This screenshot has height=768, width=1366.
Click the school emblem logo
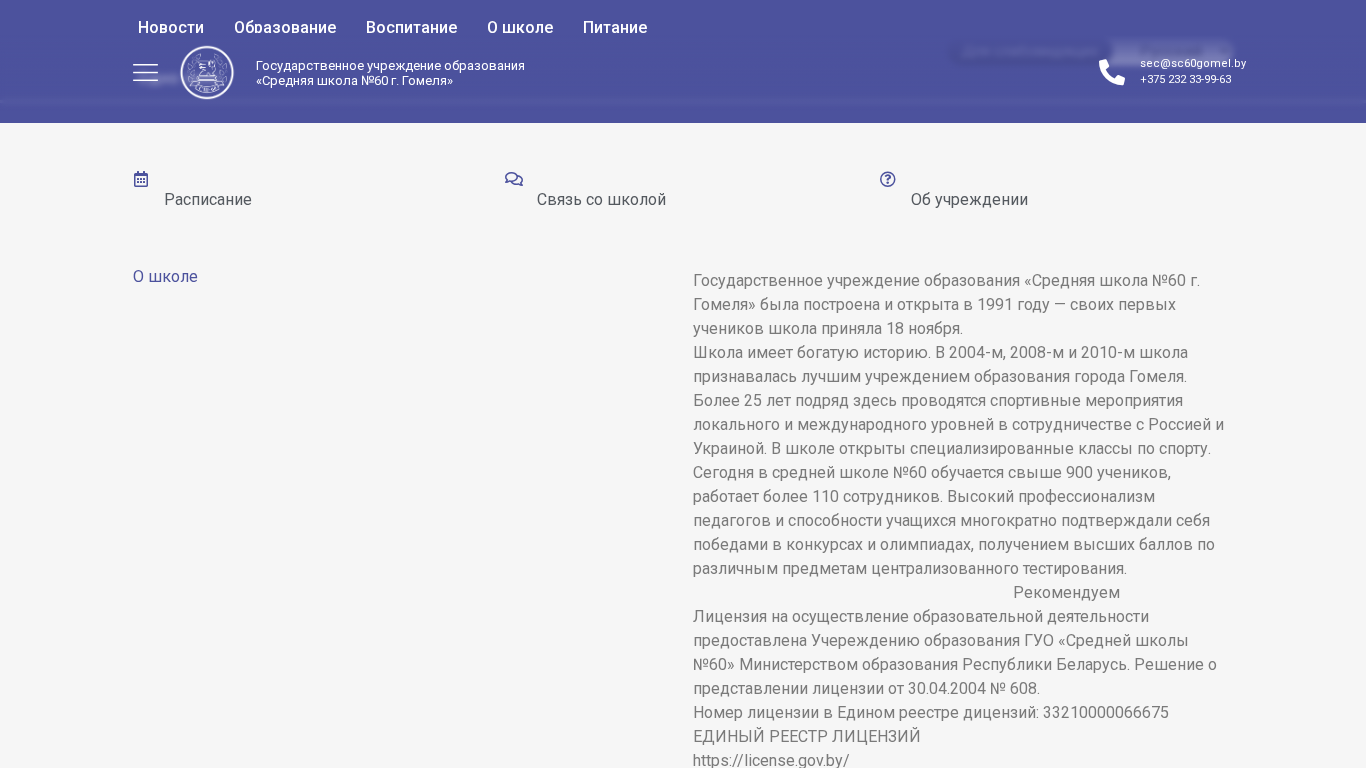point(207,73)
